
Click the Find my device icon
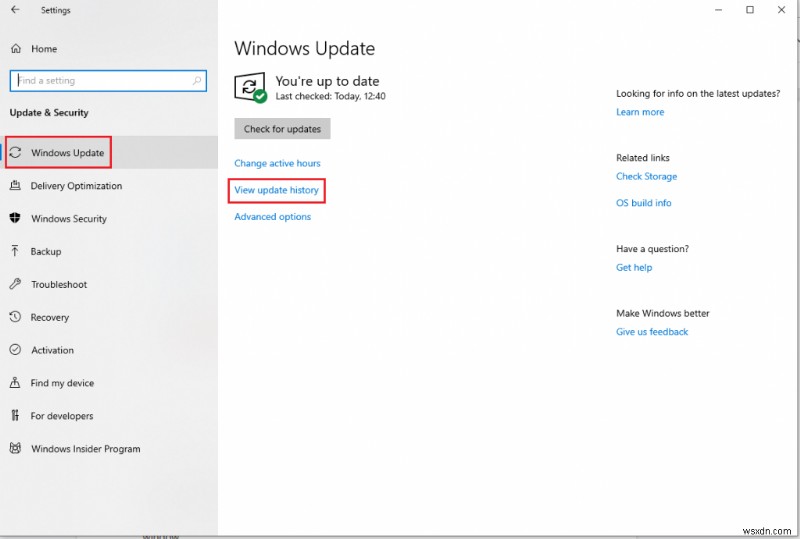click(15, 382)
